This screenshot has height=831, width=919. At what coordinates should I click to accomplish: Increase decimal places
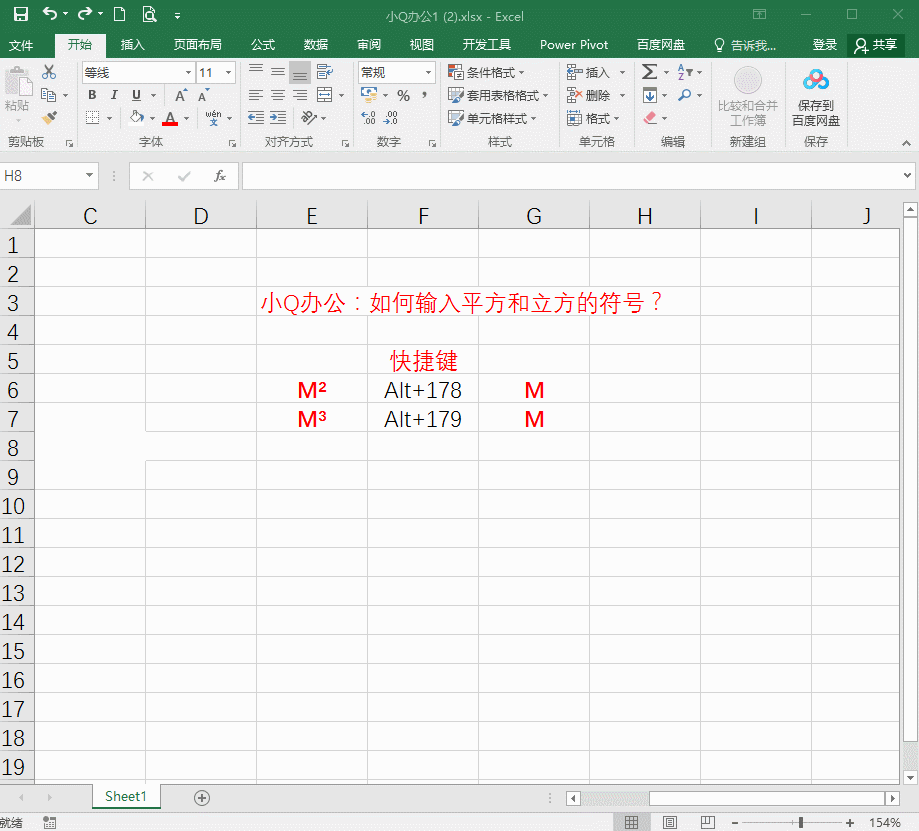(x=368, y=118)
